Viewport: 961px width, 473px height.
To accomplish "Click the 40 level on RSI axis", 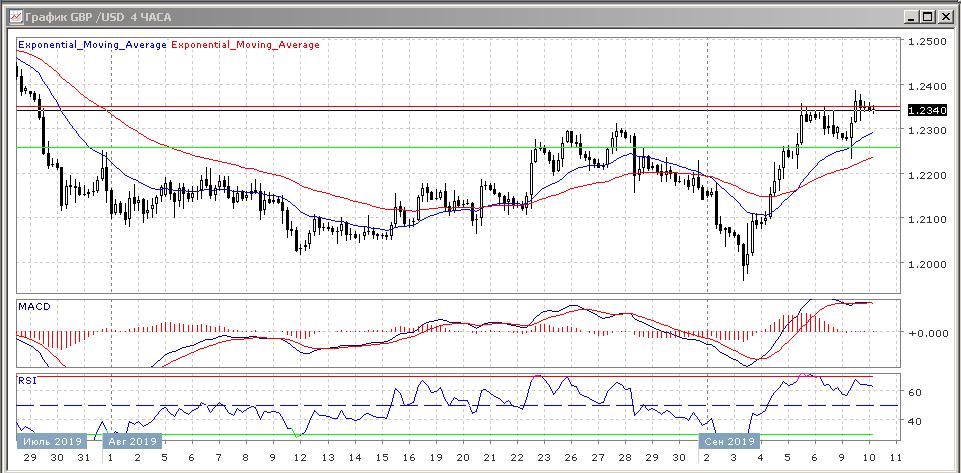I will coord(914,422).
